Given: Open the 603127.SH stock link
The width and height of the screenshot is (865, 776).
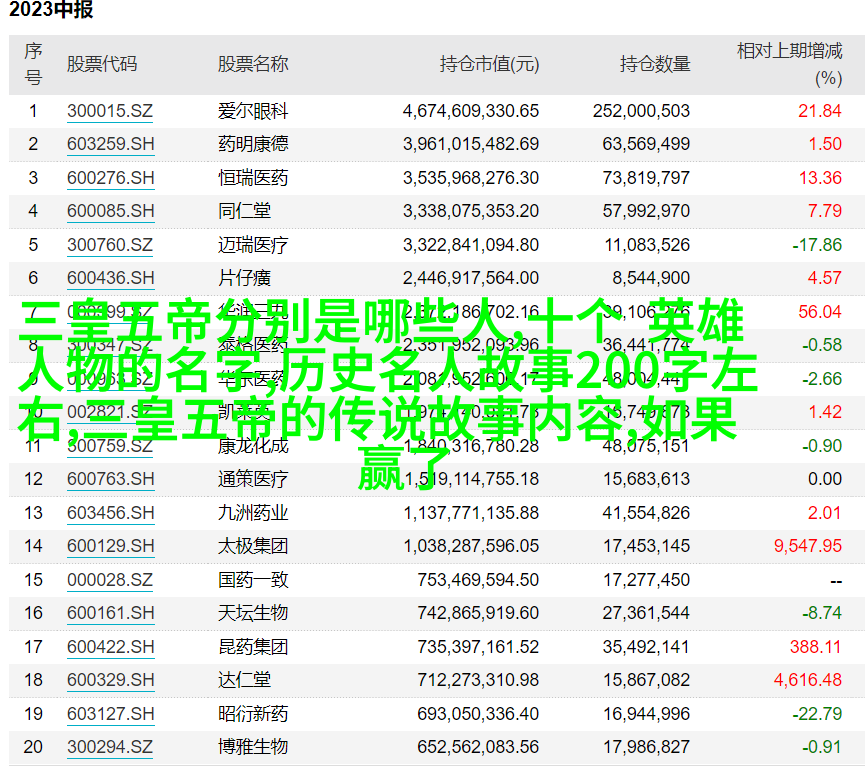Looking at the screenshot, I should pyautogui.click(x=110, y=715).
